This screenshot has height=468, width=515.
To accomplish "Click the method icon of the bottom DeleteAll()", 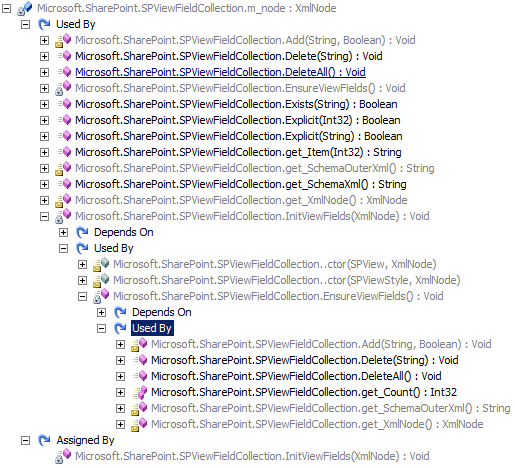I will click(140, 376).
